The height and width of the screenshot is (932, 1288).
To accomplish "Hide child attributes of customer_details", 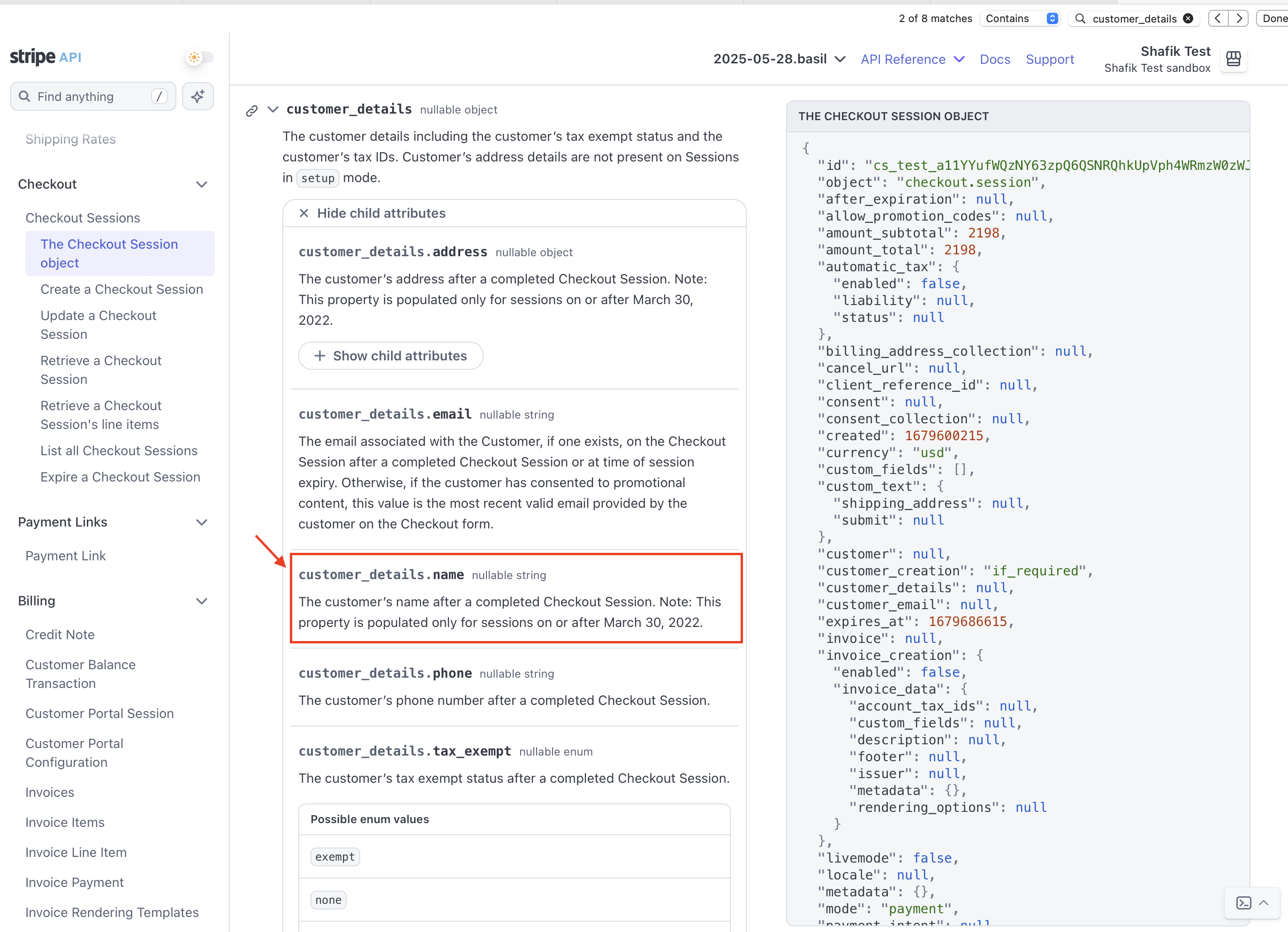I will [x=372, y=213].
